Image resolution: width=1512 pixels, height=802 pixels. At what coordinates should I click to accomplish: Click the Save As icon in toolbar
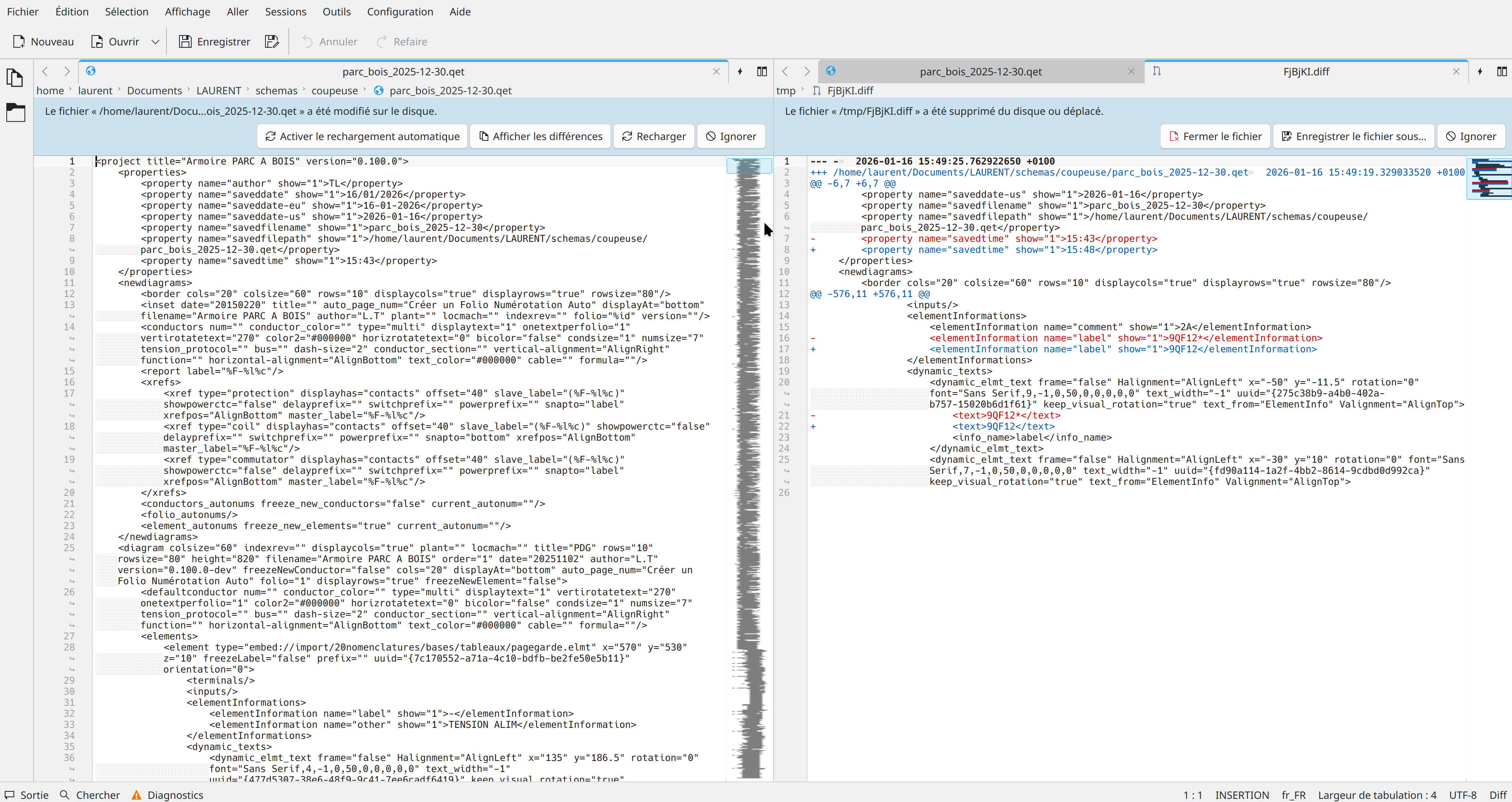[271, 42]
